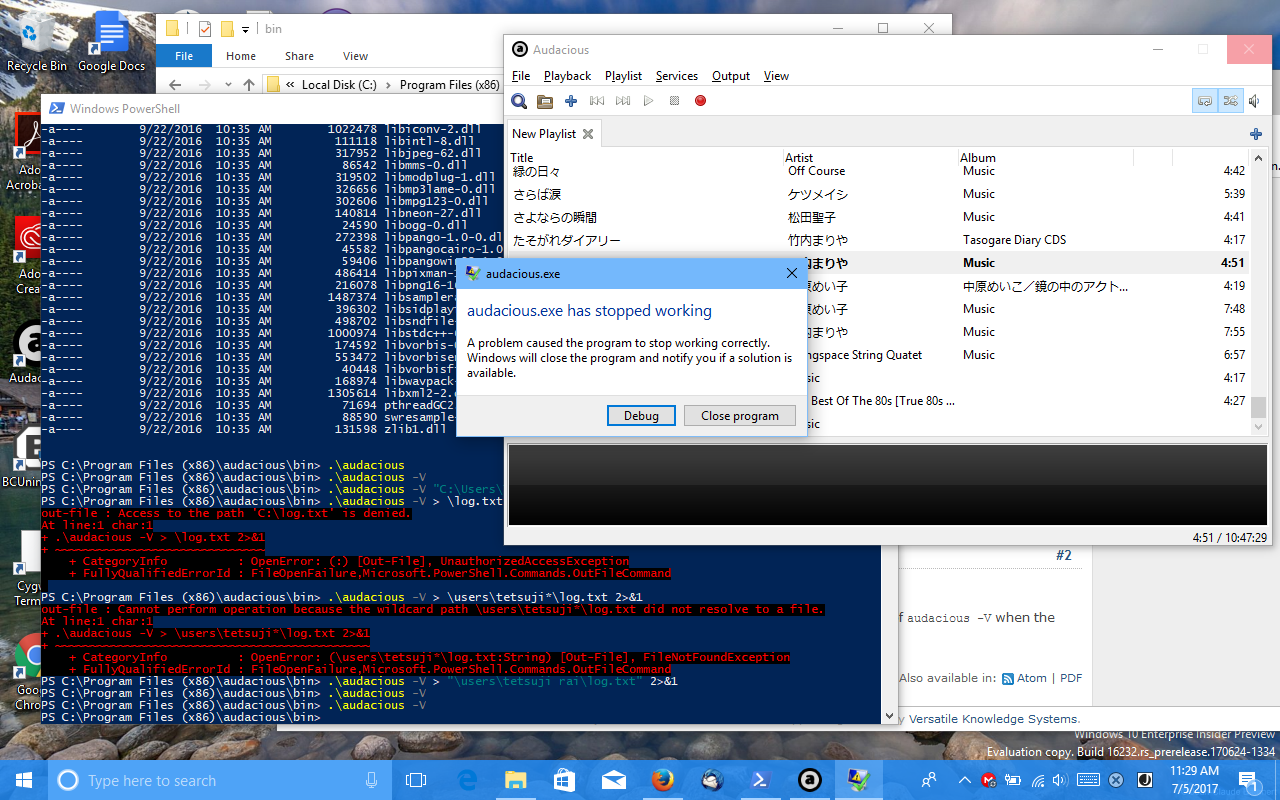1280x800 pixels.
Task: Open the Microsoft Store taskbar icon
Action: coord(564,780)
